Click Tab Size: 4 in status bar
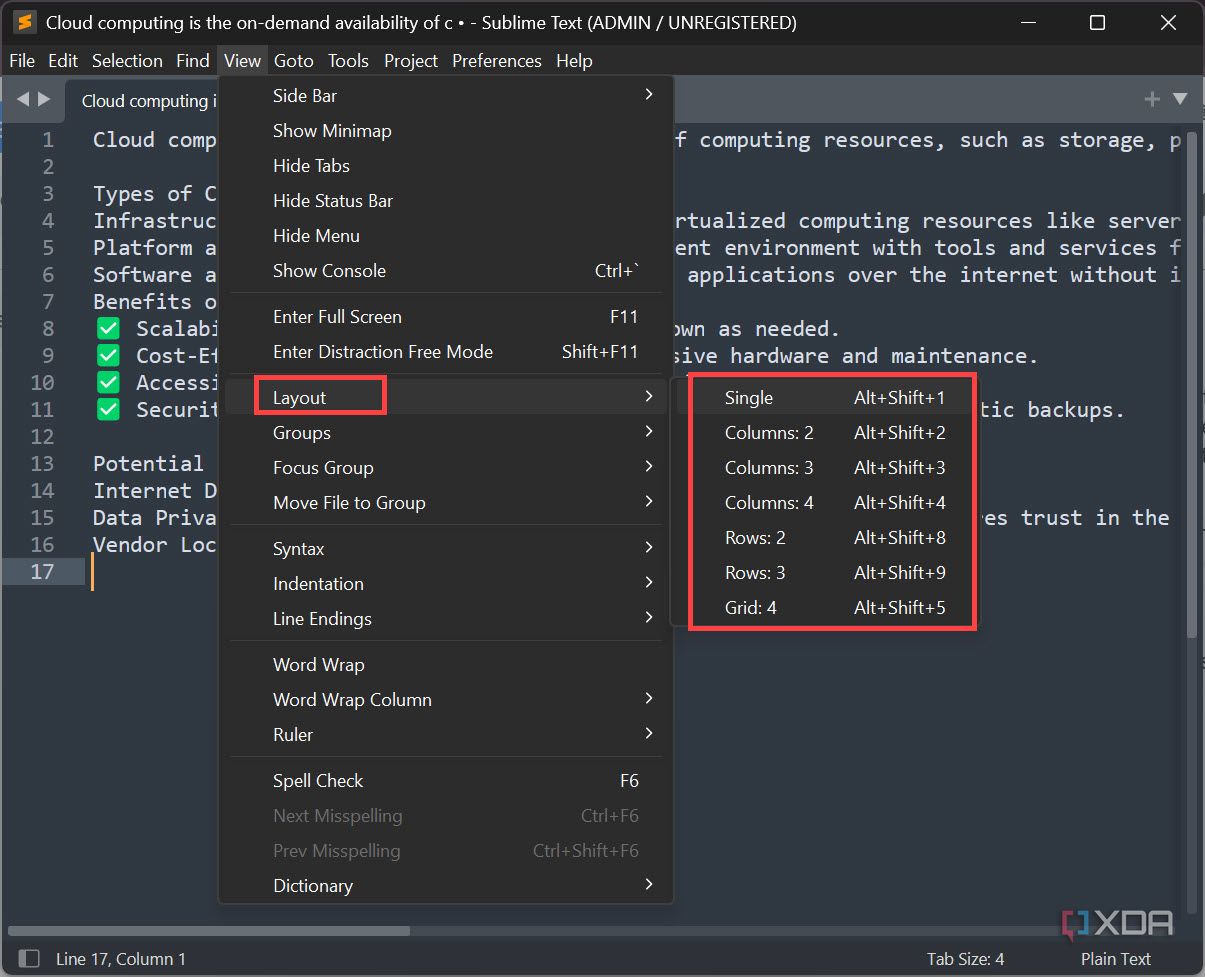Viewport: 1205px width, 977px height. point(965,959)
